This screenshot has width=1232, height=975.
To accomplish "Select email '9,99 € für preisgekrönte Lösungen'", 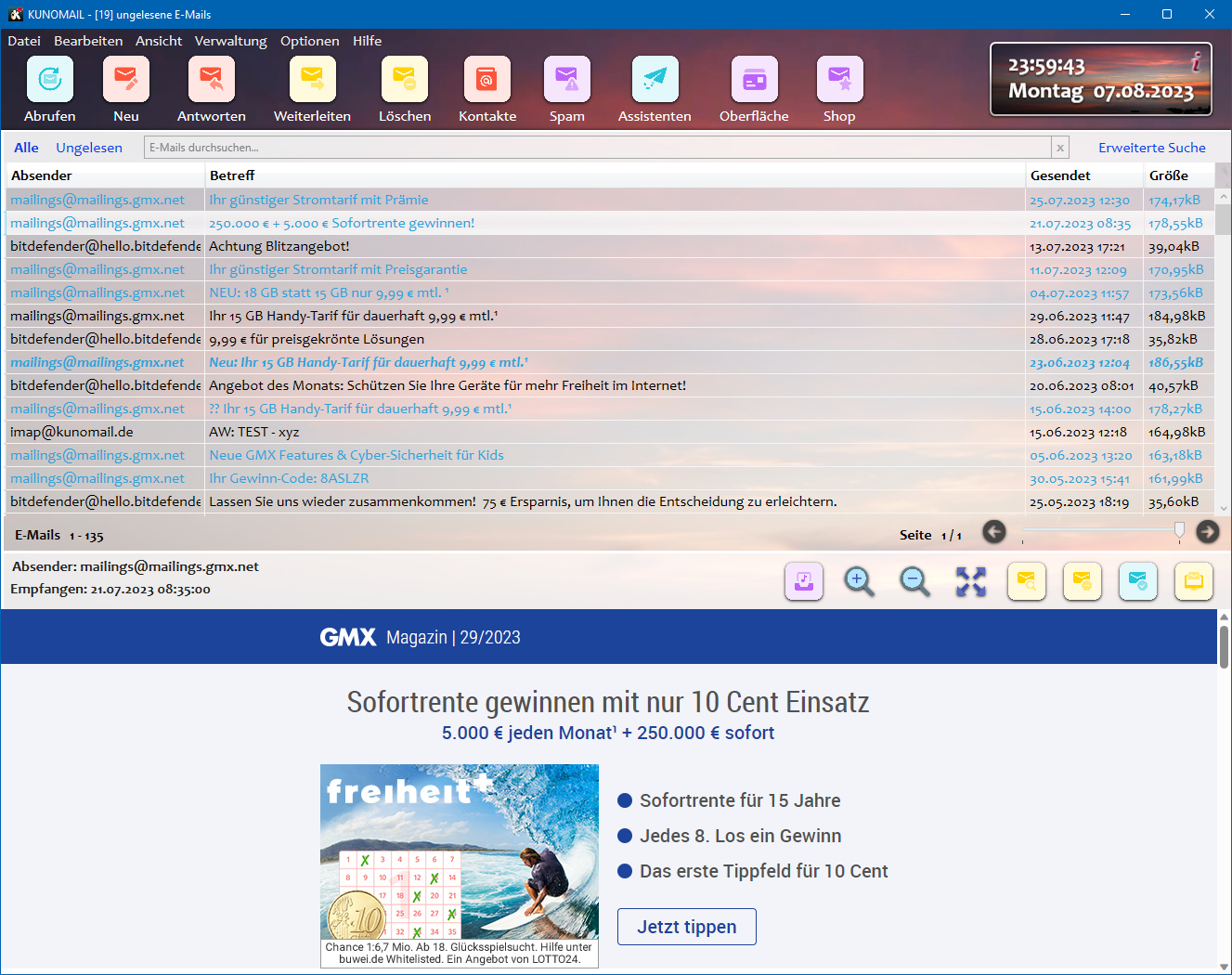I will (611, 339).
